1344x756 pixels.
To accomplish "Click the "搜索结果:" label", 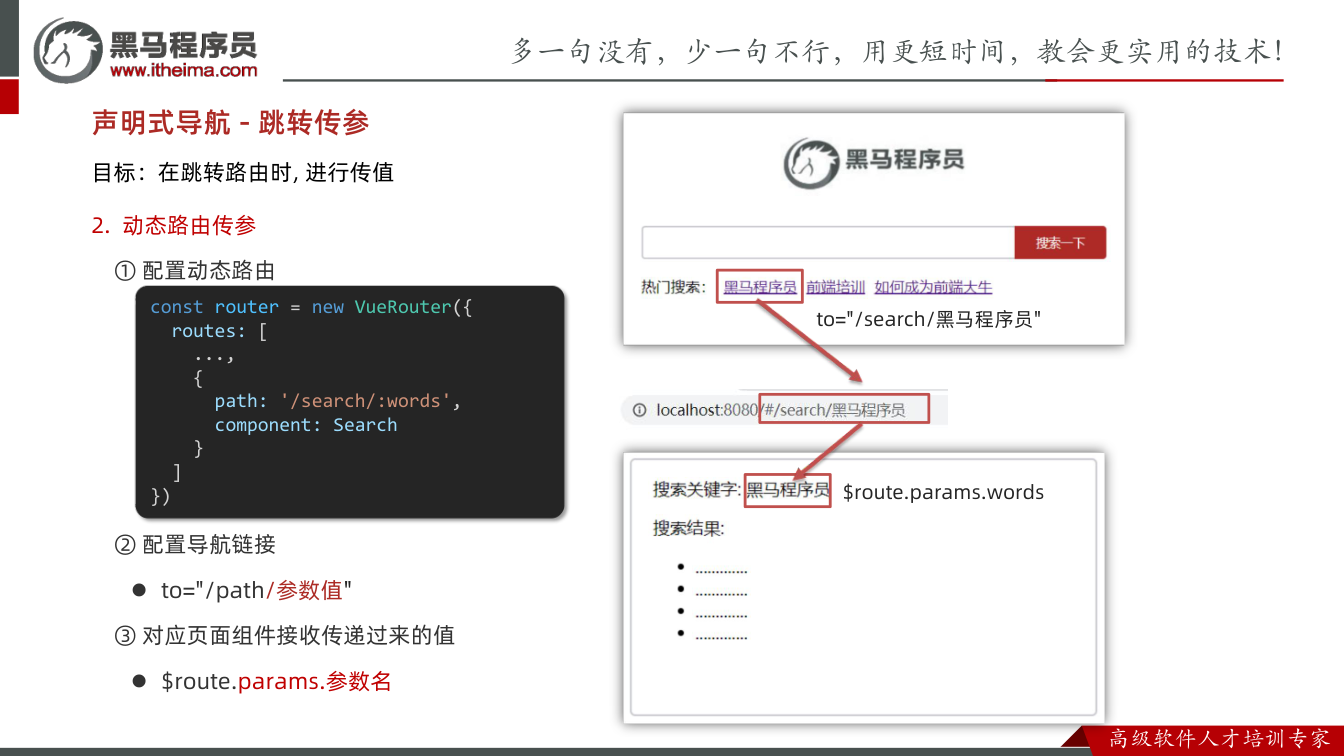I will click(x=688, y=528).
